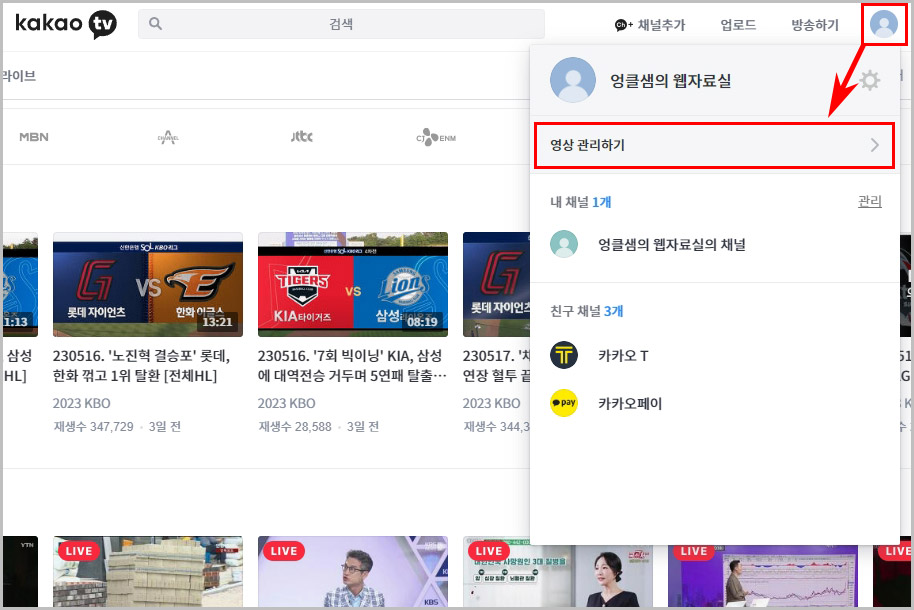The width and height of the screenshot is (914, 610).
Task: Open title 230516. '노진혁 결승포' 롯데
Action: pyautogui.click(x=141, y=366)
